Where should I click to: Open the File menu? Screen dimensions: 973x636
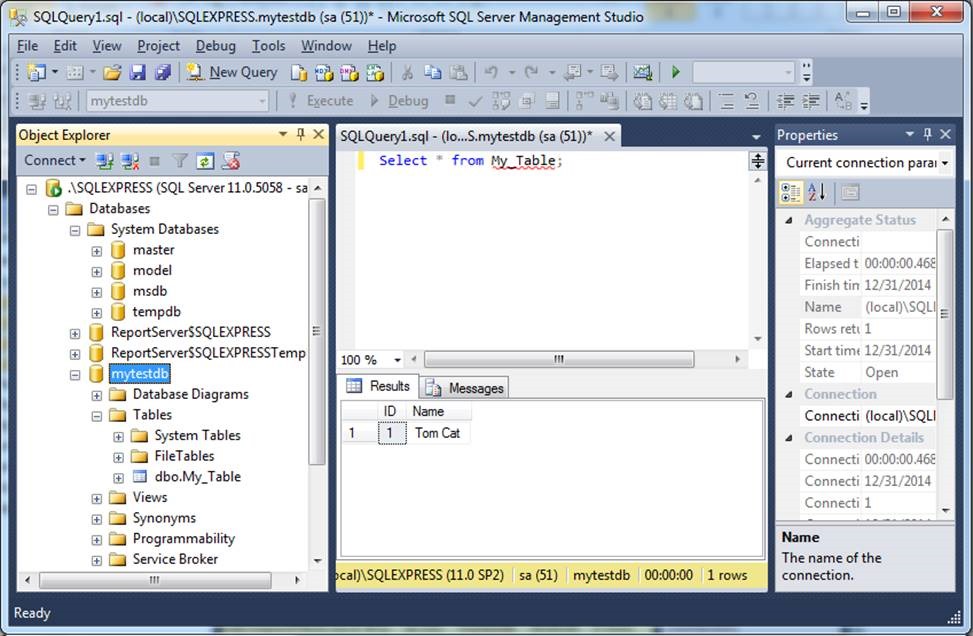pos(27,46)
